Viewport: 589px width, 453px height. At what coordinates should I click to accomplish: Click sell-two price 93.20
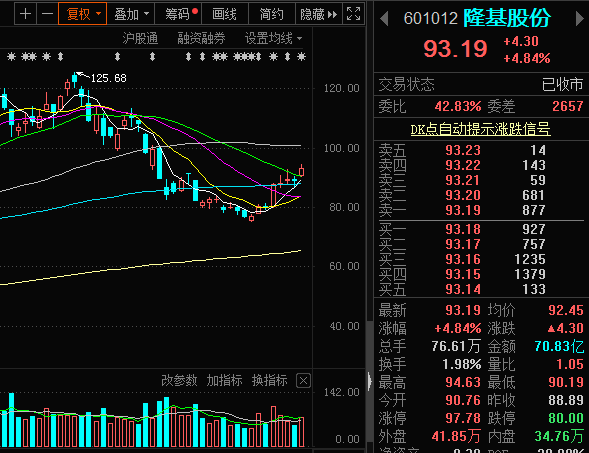click(463, 195)
